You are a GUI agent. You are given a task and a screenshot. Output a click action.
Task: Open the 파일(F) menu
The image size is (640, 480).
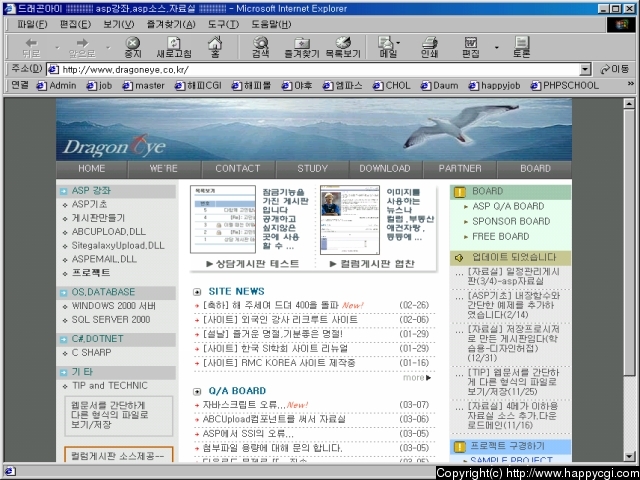32,24
